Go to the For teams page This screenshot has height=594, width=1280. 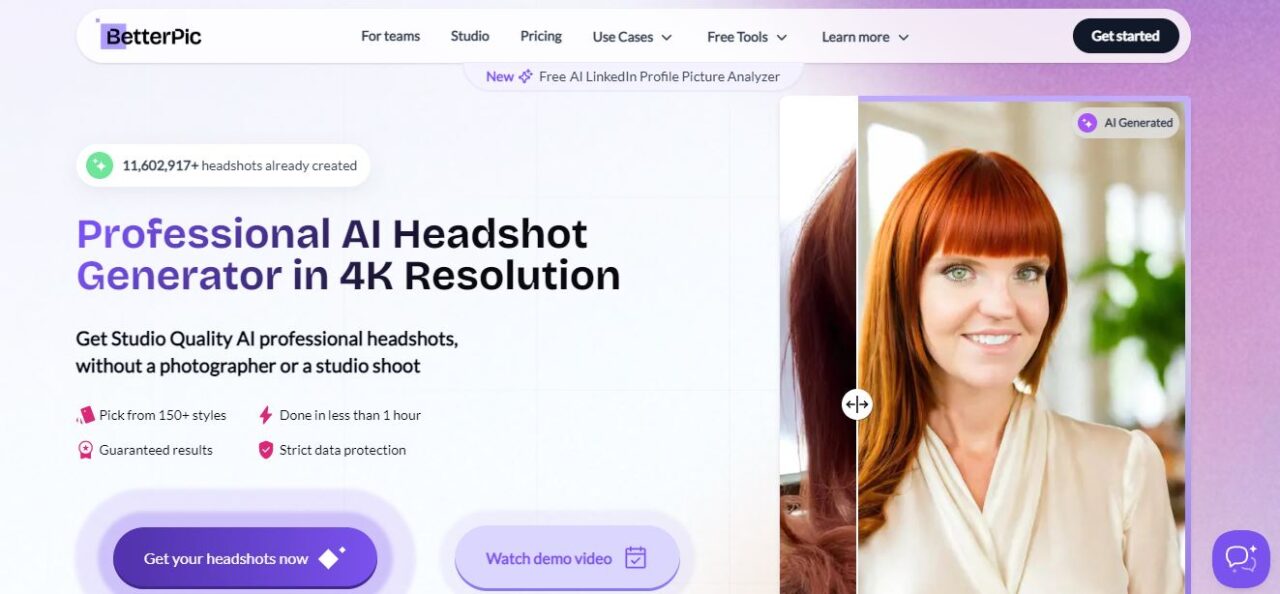click(x=390, y=36)
